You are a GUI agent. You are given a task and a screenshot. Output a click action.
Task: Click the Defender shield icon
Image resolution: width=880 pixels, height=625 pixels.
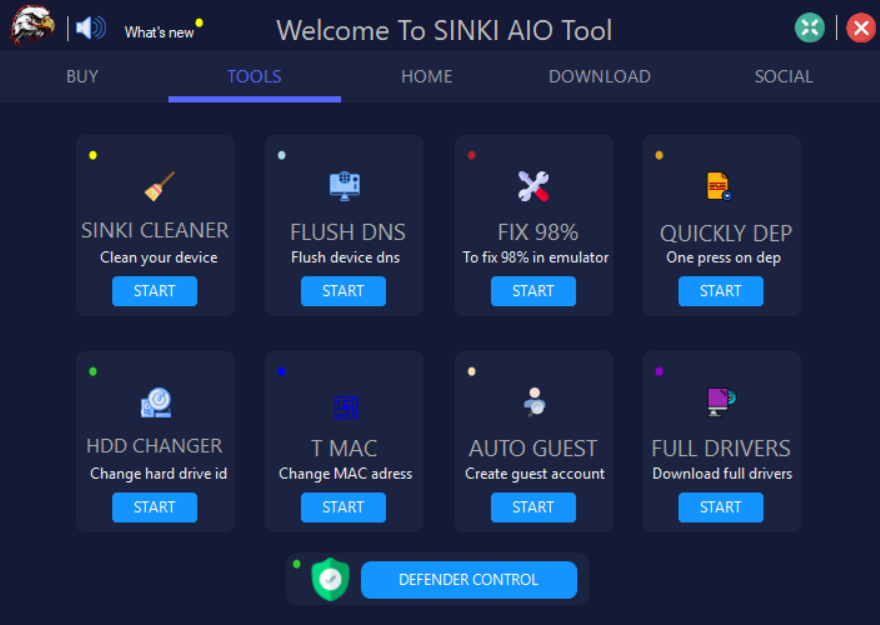(x=331, y=579)
